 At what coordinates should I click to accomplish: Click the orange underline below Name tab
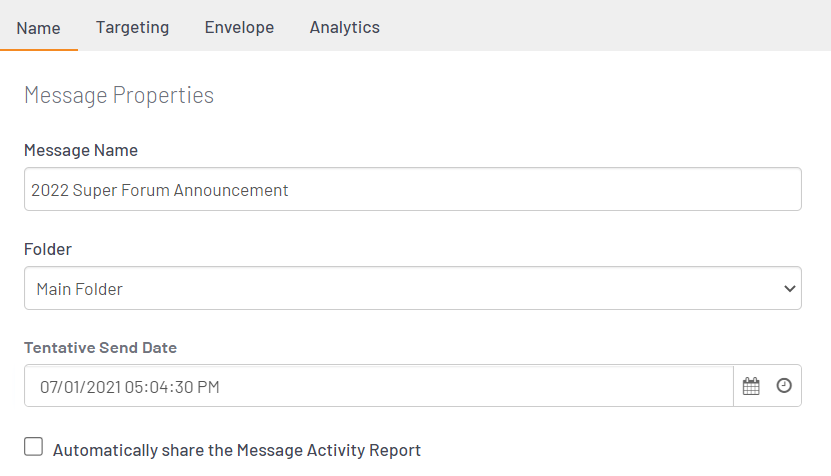(x=39, y=50)
